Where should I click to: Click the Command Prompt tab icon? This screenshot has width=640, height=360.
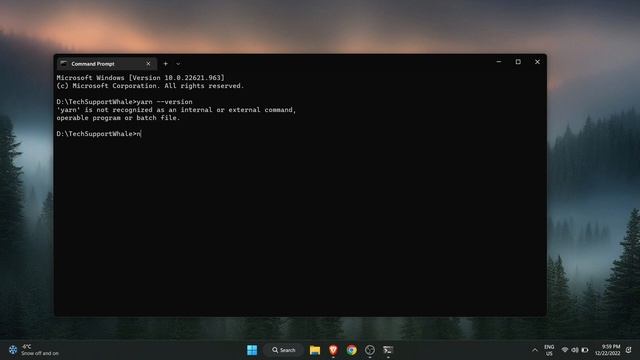click(64, 64)
